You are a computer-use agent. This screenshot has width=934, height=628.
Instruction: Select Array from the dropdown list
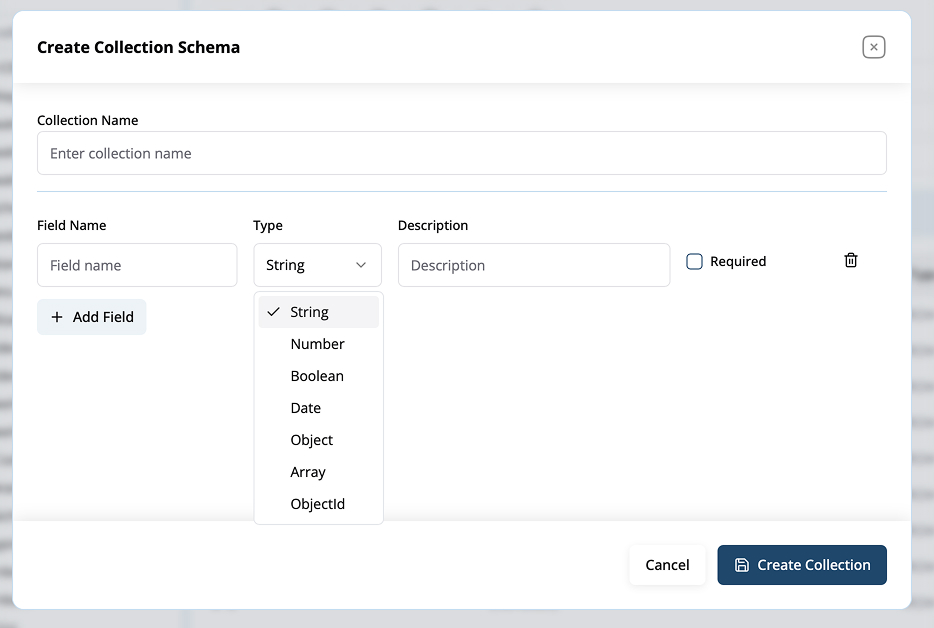(x=308, y=472)
